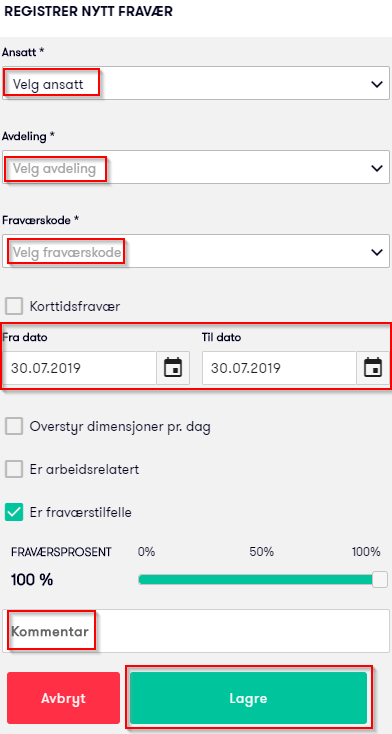Click the Fra dato input field
Viewport: 392px width, 734px height.
[x=80, y=368]
